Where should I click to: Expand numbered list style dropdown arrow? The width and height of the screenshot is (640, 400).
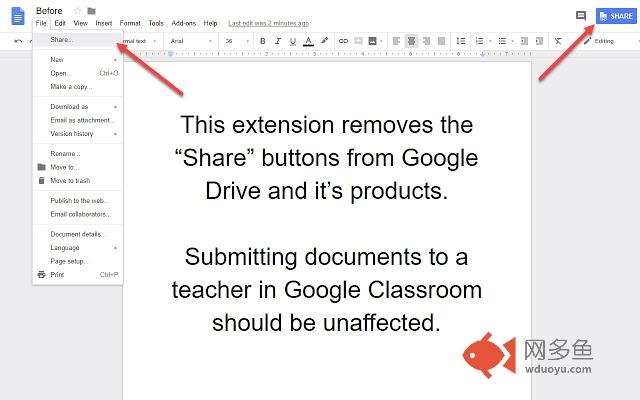coord(490,41)
